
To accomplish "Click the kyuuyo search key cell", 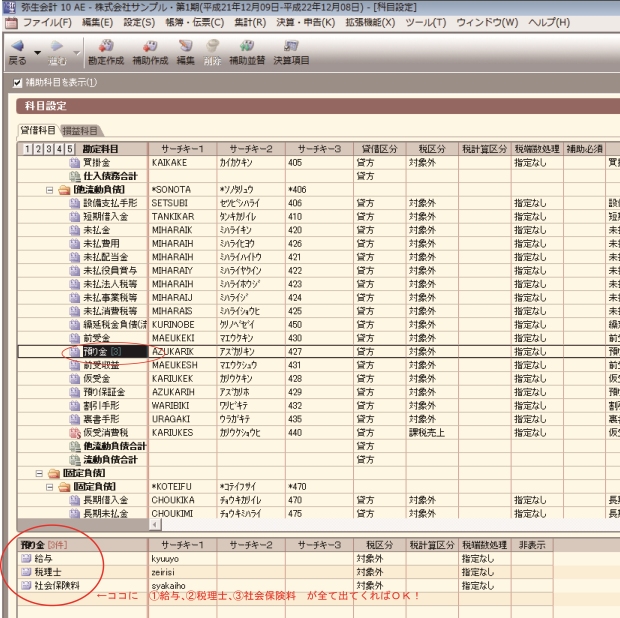I will coord(182,559).
